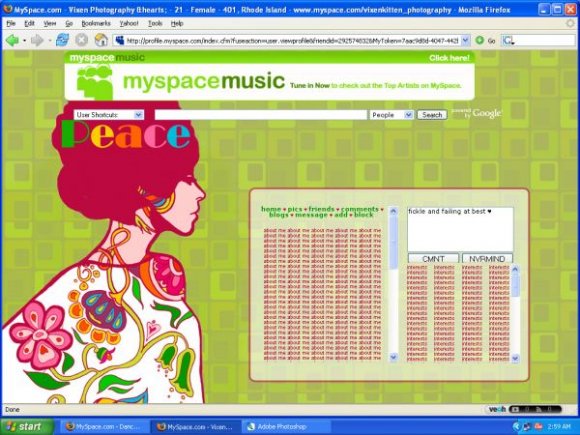Click the Veoh icon in status bar
580x435 pixels.
pyautogui.click(x=497, y=409)
